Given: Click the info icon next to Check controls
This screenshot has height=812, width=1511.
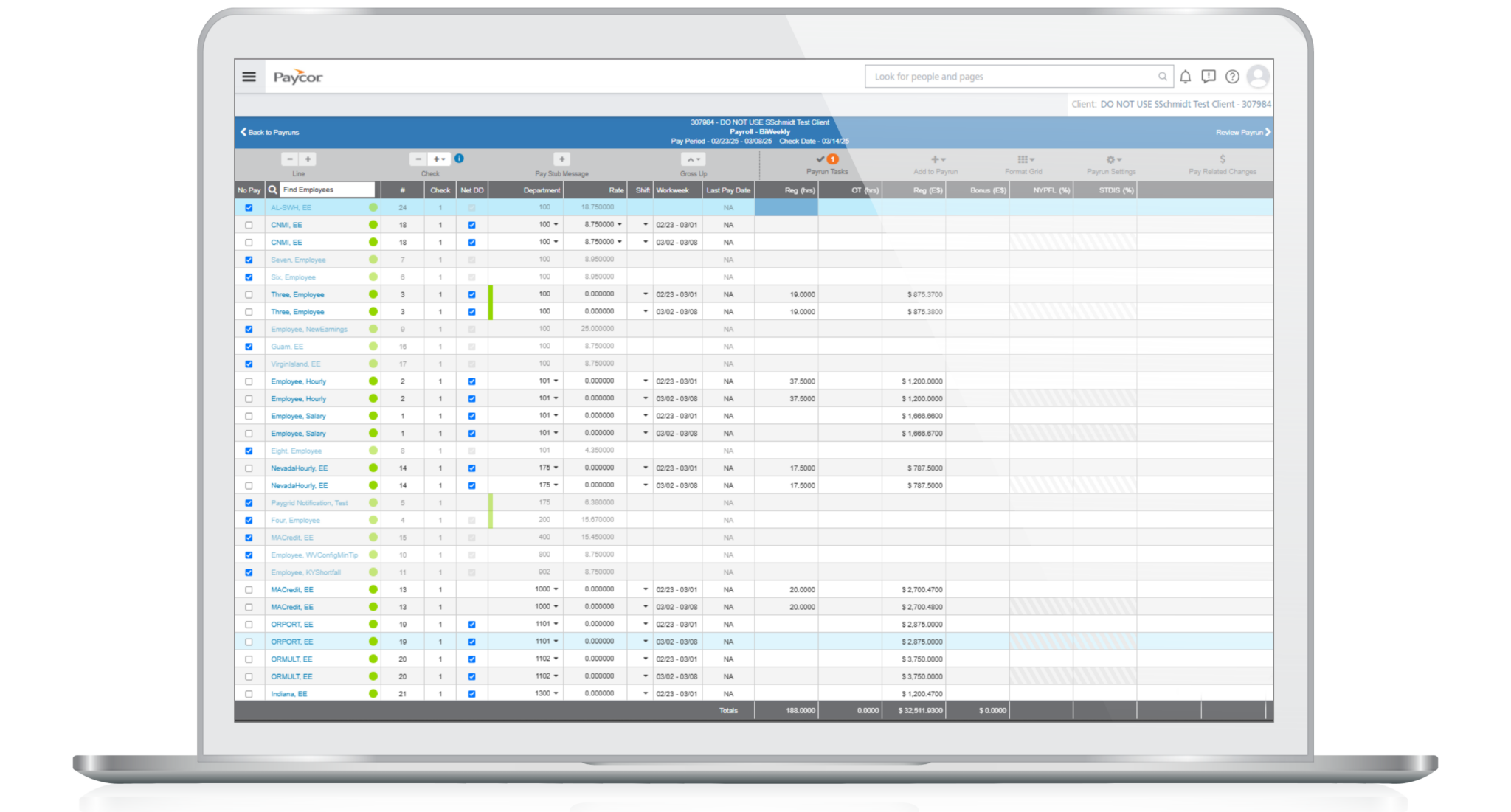Looking at the screenshot, I should [459, 157].
